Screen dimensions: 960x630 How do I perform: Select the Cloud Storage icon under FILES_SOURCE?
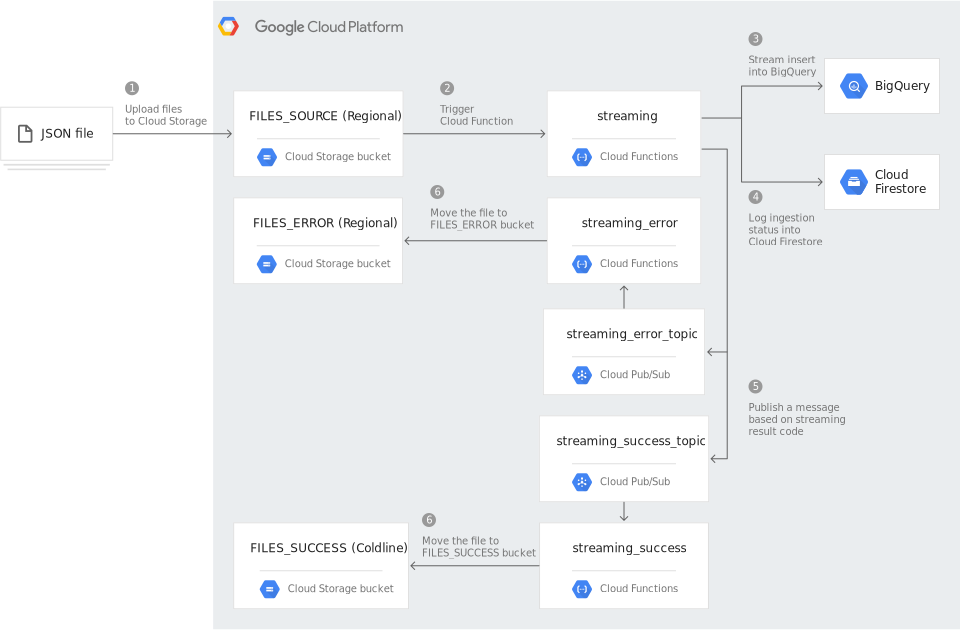266,156
